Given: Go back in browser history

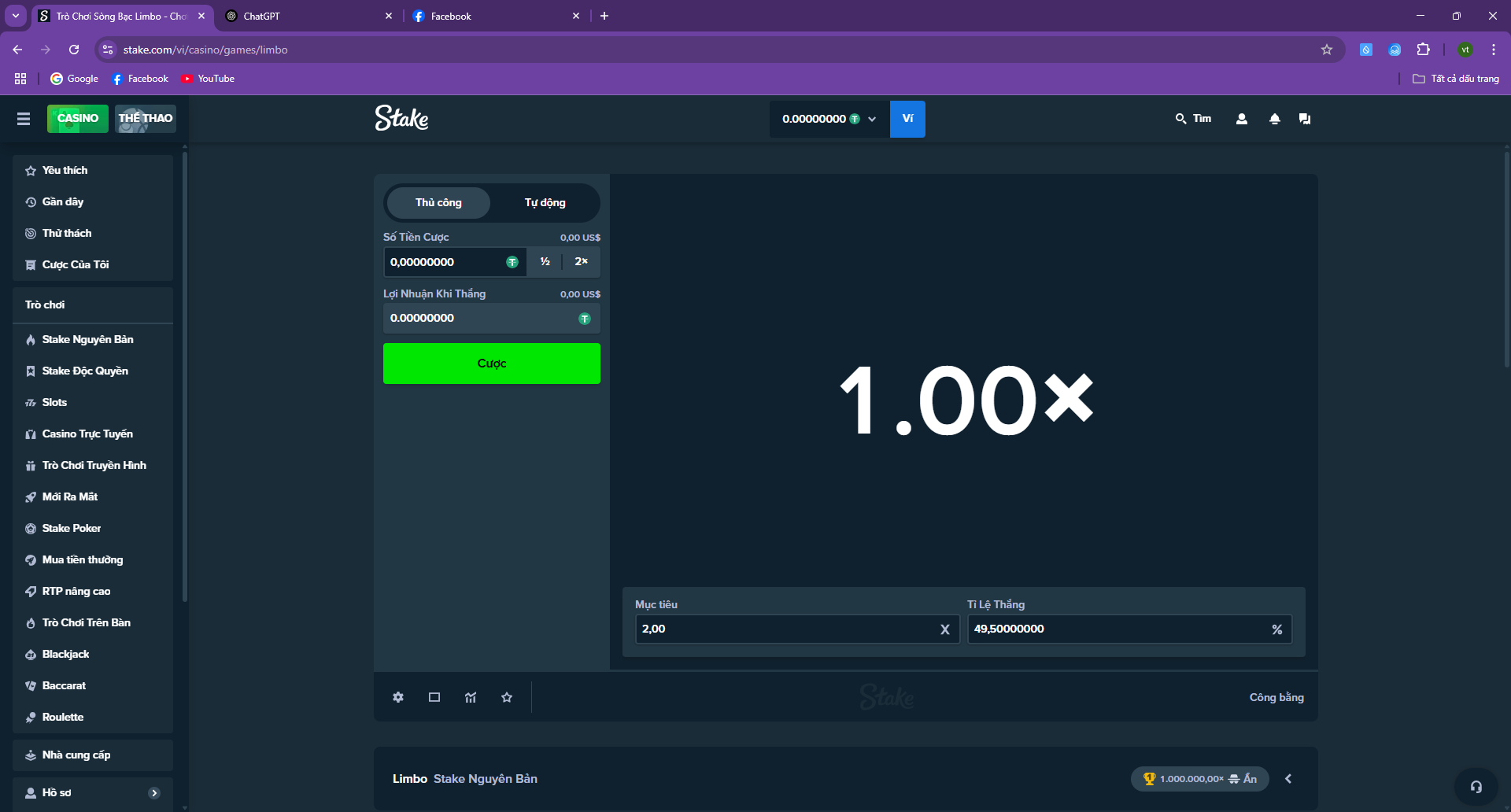Looking at the screenshot, I should click(x=17, y=50).
